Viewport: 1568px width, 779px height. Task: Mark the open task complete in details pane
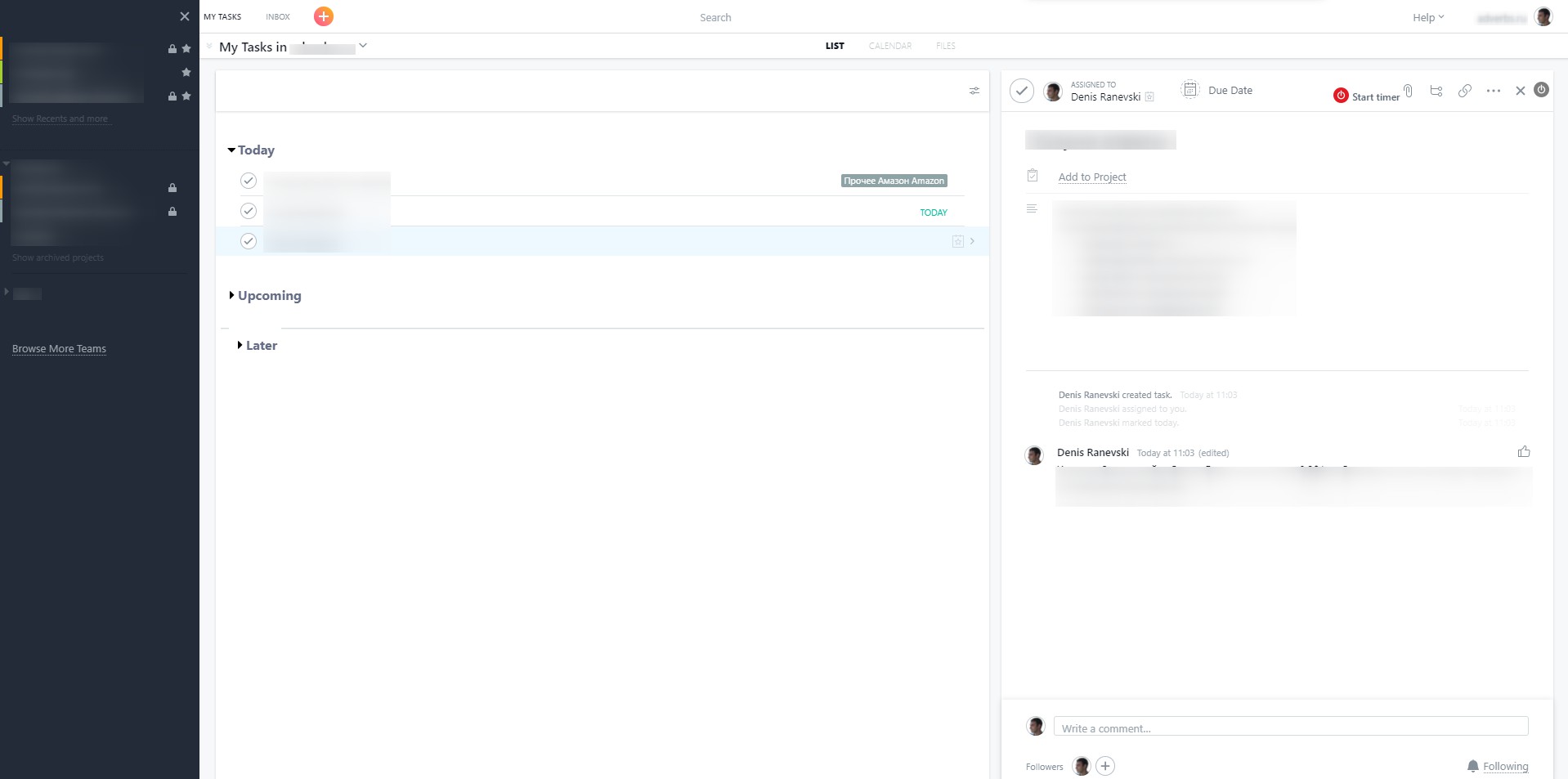tap(1022, 91)
